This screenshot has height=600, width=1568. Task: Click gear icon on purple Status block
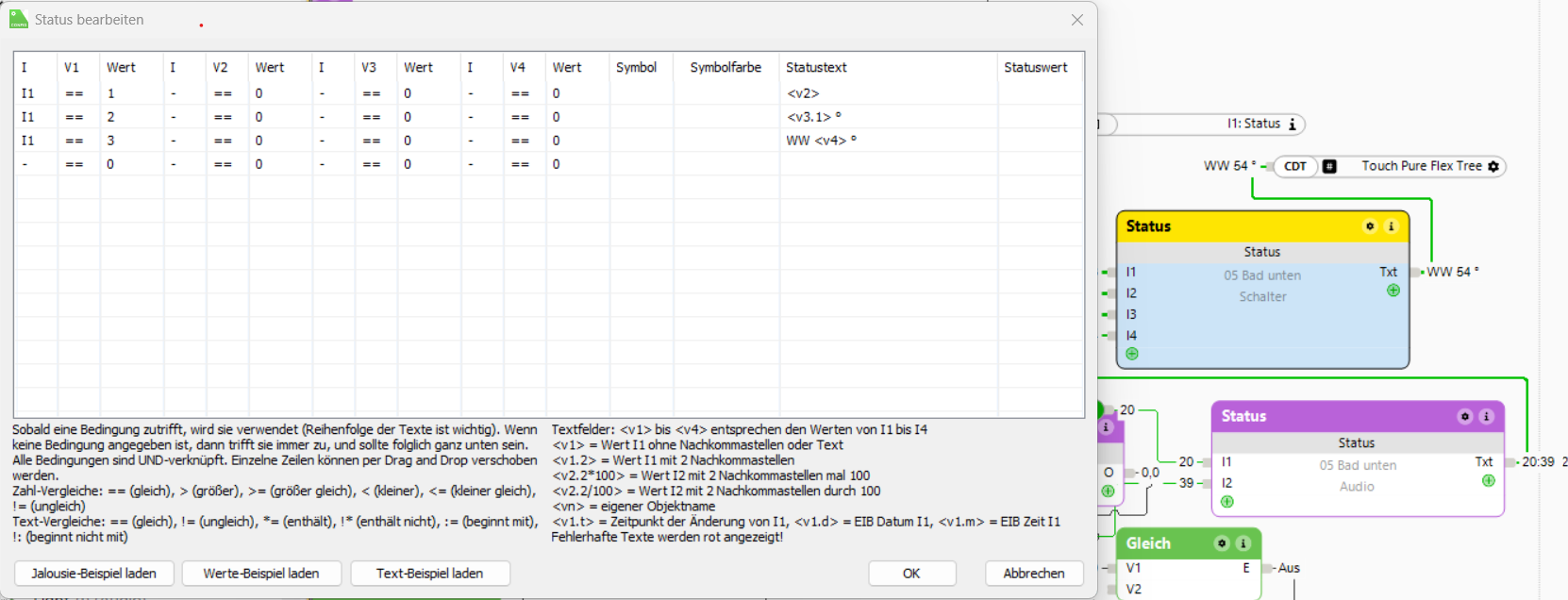[x=1465, y=416]
